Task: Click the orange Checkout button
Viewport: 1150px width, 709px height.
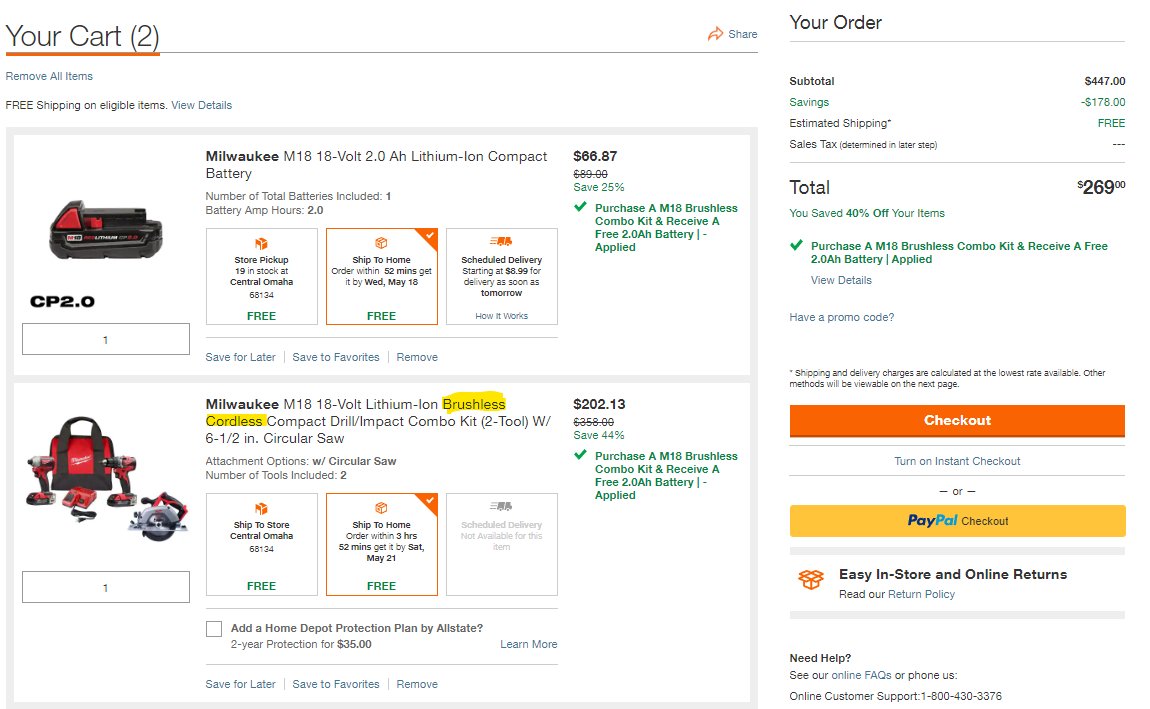Action: click(x=957, y=421)
